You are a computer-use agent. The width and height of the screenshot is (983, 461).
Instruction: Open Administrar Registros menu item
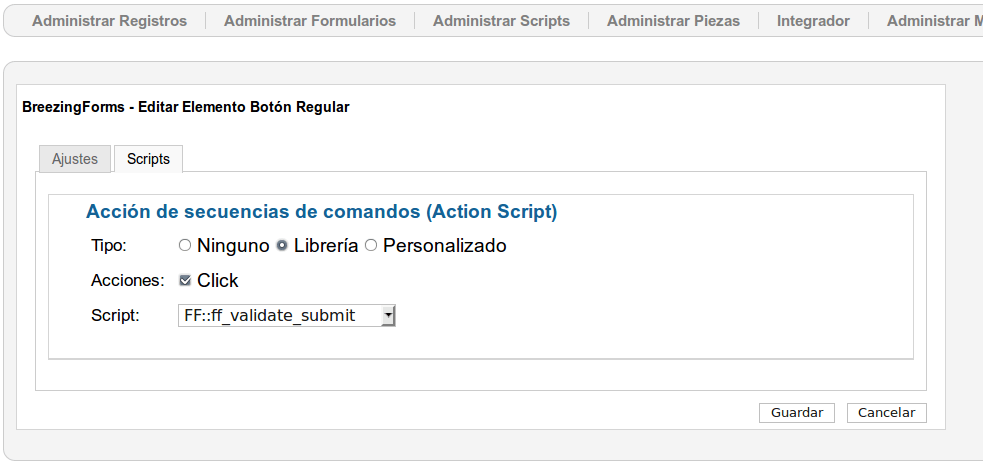pyautogui.click(x=110, y=21)
